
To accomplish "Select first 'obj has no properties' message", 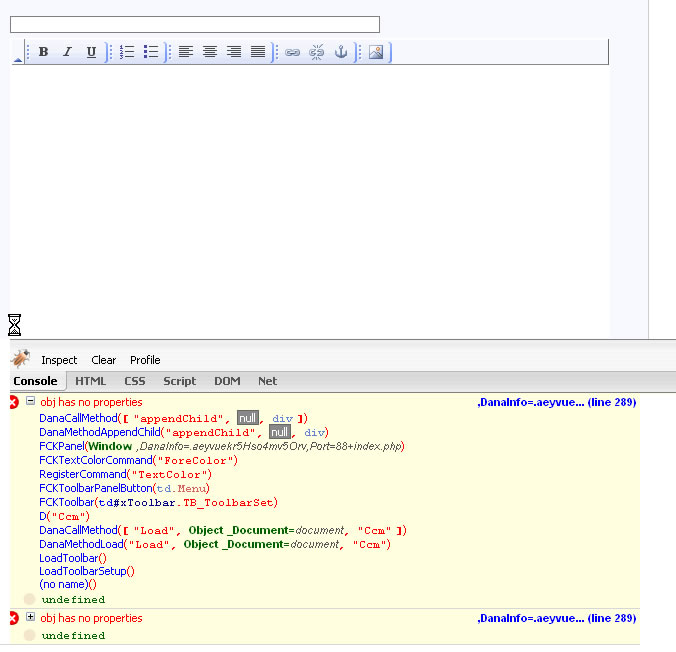I will (91, 402).
